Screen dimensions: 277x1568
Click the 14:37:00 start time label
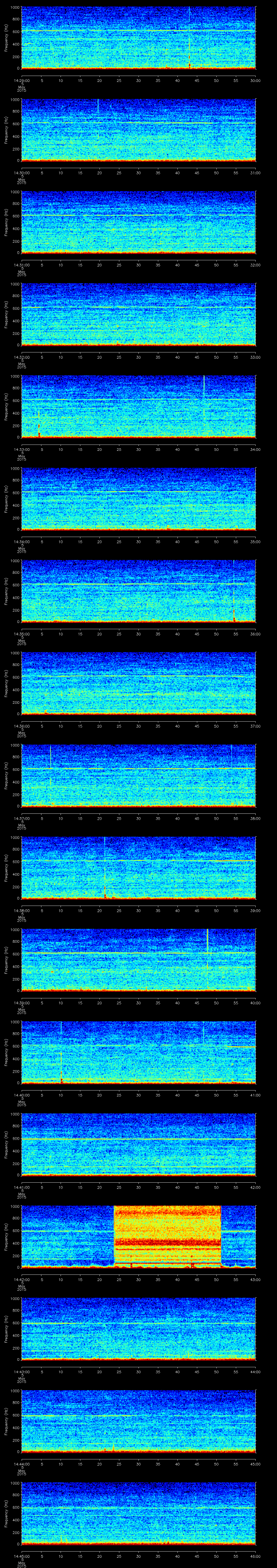click(21, 818)
